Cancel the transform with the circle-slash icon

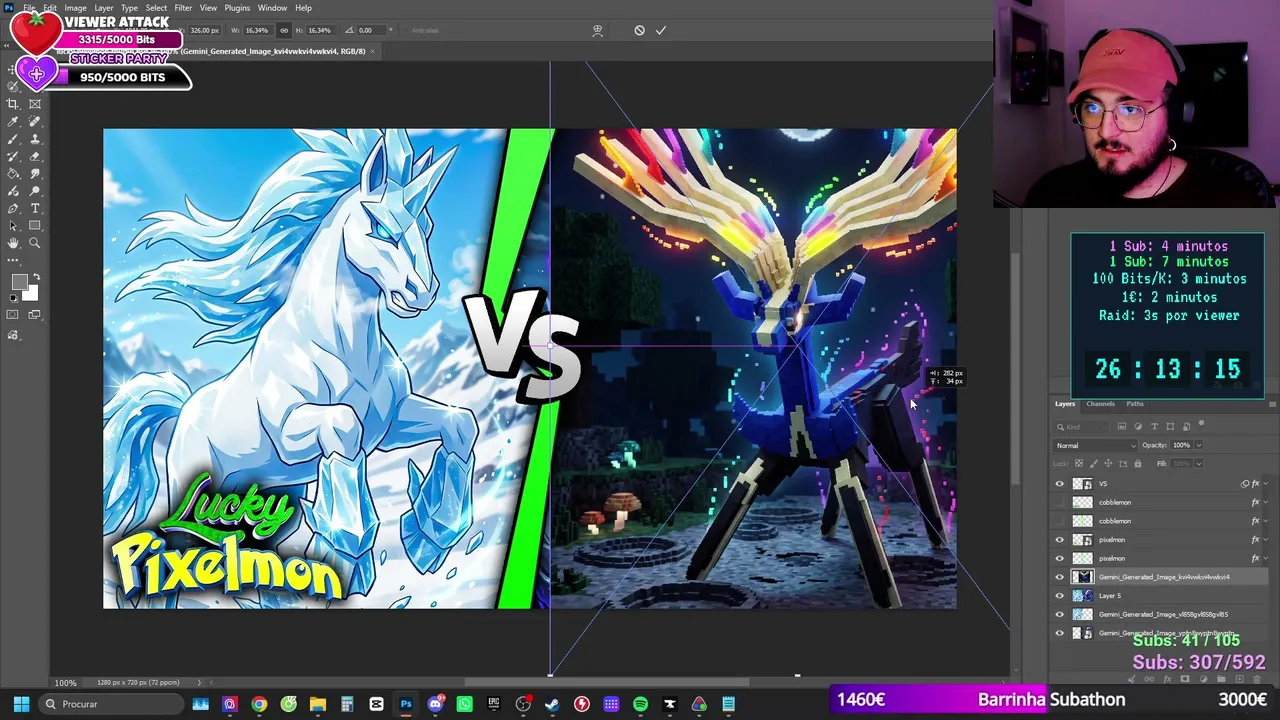point(639,30)
